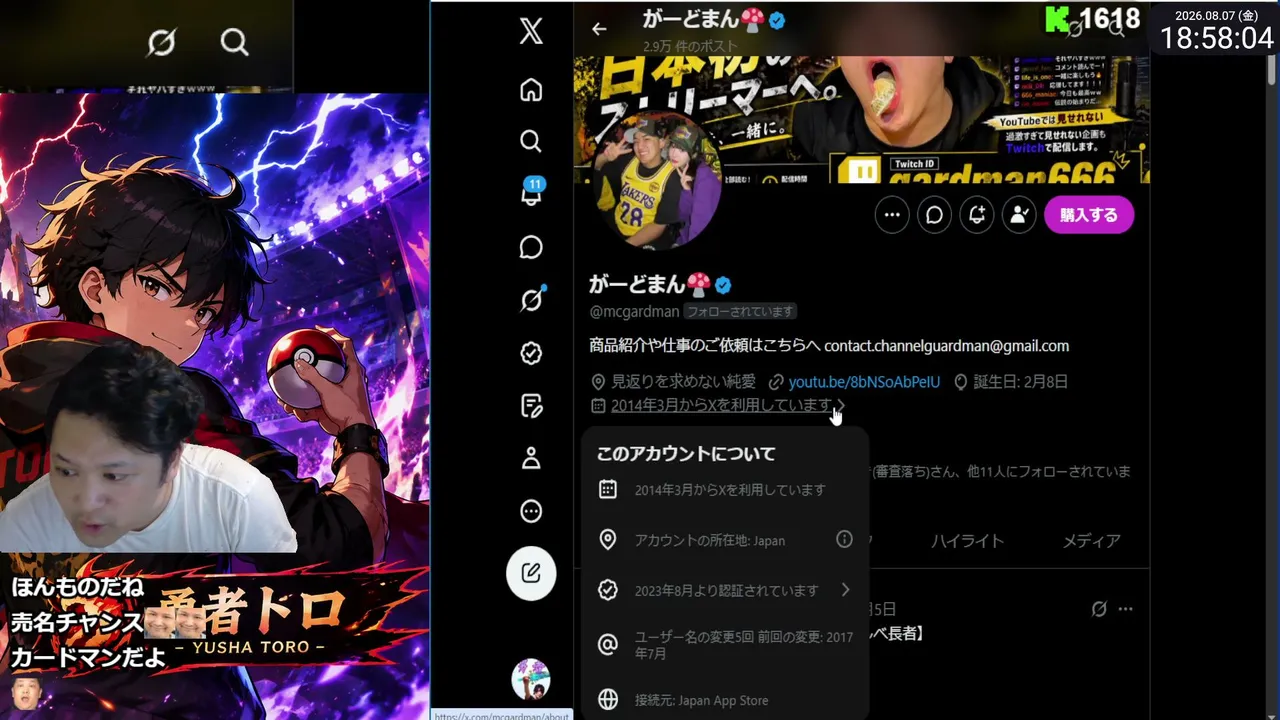Switch to the メディア tab
The height and width of the screenshot is (720, 1280).
(1091, 541)
